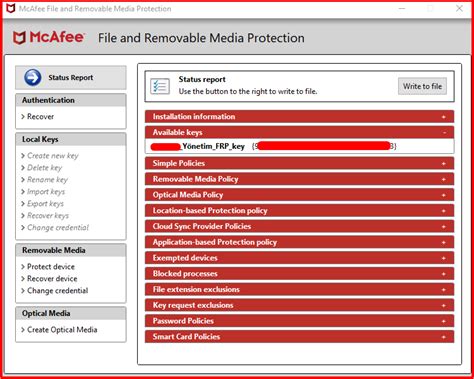Expand the Blocked processes section
The image size is (474, 379).
point(299,274)
